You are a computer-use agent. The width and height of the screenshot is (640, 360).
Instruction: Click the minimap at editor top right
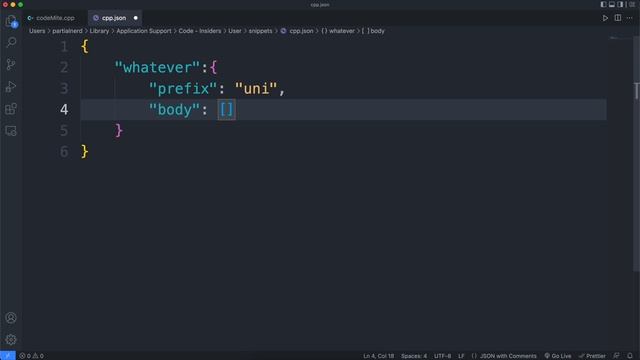point(620,38)
